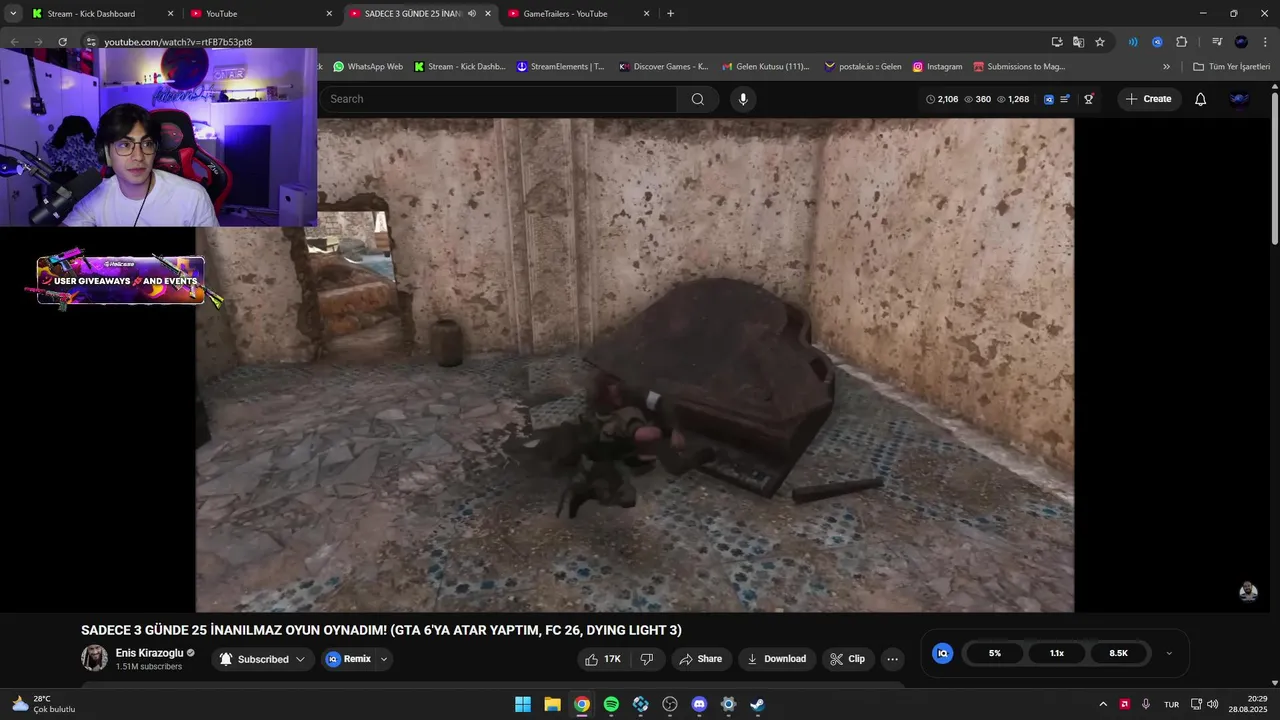Open YouTube notifications bell

(x=1200, y=99)
